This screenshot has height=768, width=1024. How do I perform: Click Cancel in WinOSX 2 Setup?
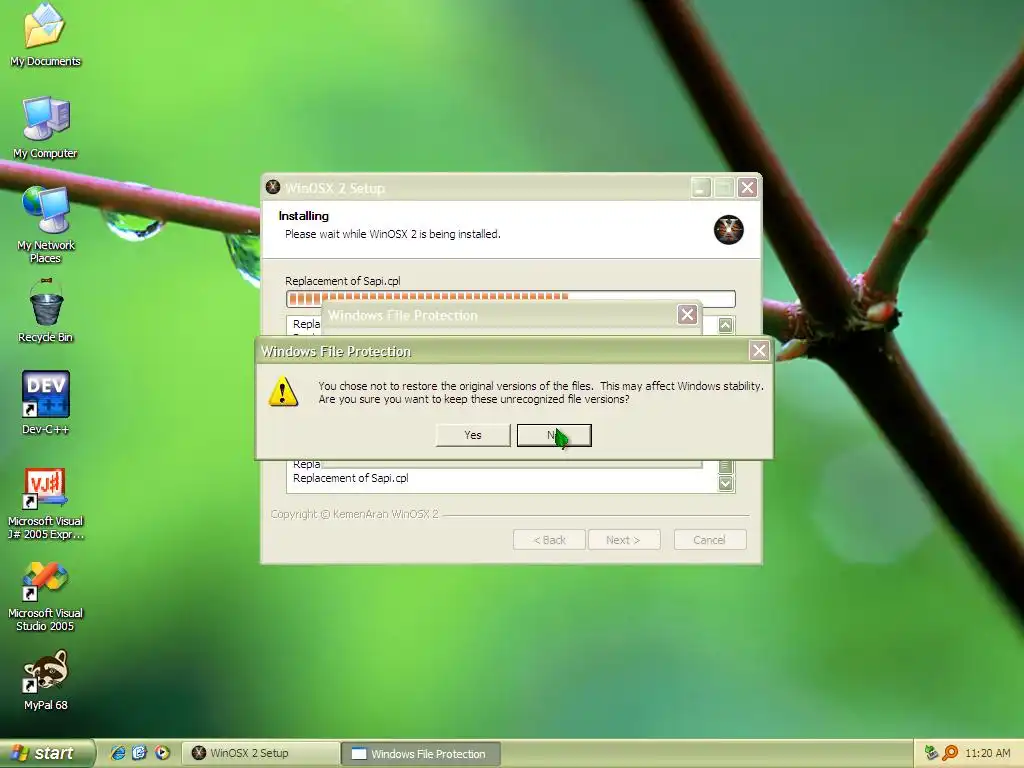pyautogui.click(x=710, y=540)
